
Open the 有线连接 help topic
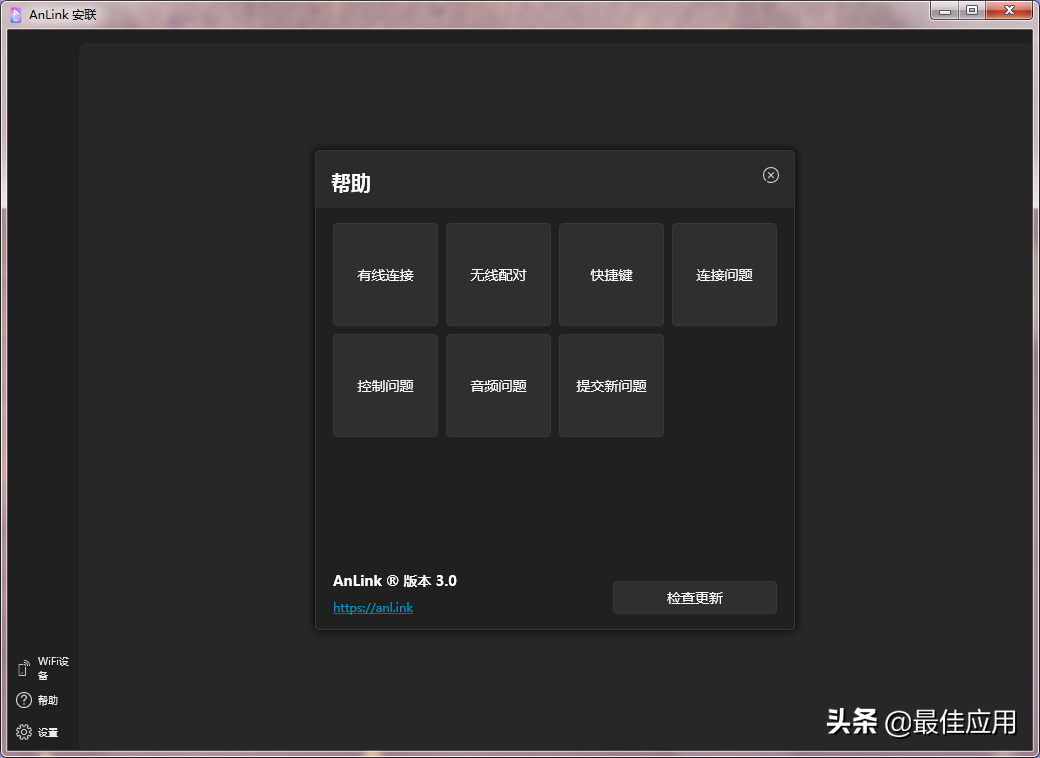pos(385,274)
